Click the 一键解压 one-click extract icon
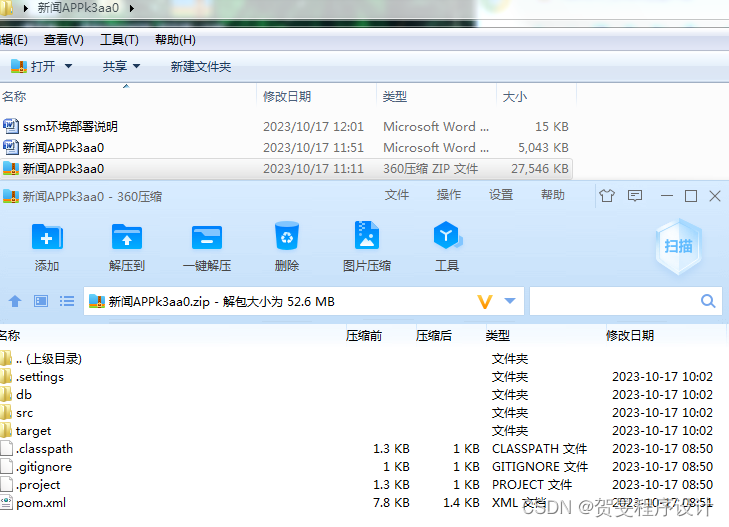Image resolution: width=729 pixels, height=527 pixels. (207, 237)
